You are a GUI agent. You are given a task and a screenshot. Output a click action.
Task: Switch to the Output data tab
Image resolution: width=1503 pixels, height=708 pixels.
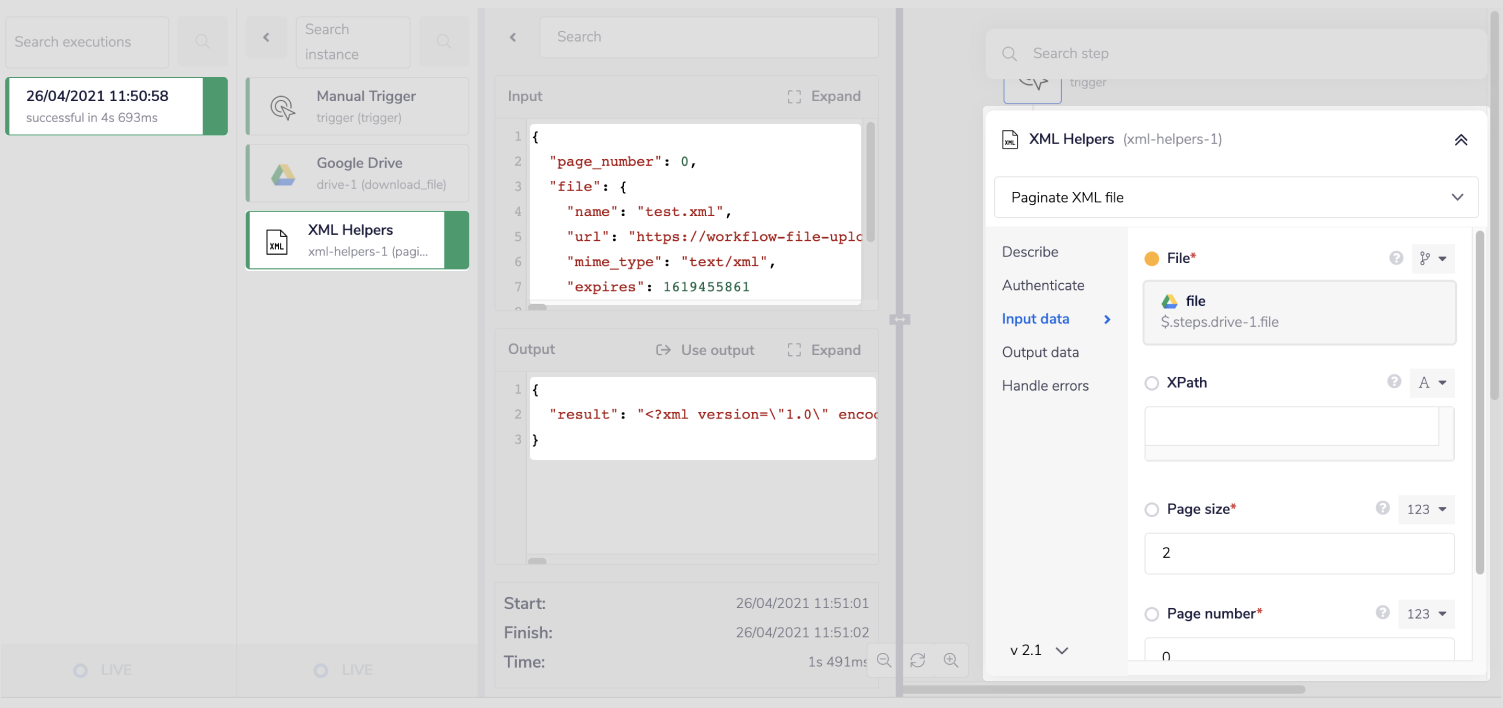pyautogui.click(x=1040, y=352)
